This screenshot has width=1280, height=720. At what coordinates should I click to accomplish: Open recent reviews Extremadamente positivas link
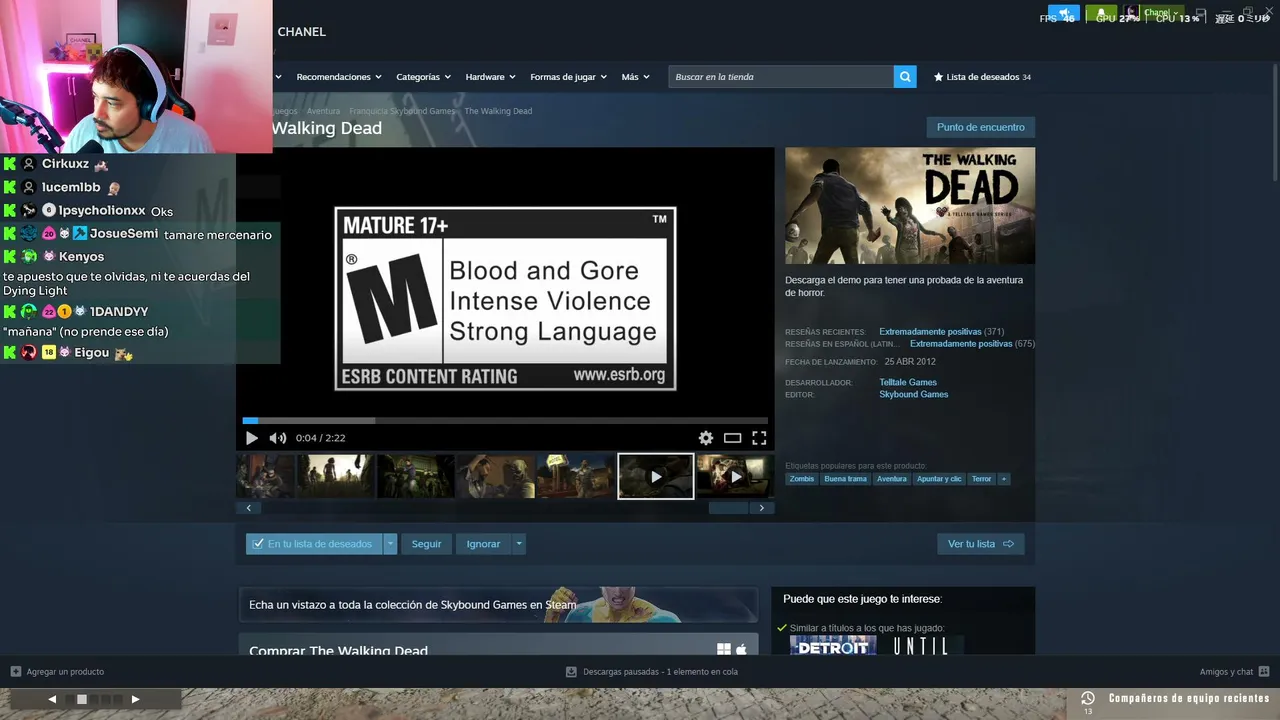pyautogui.click(x=930, y=332)
